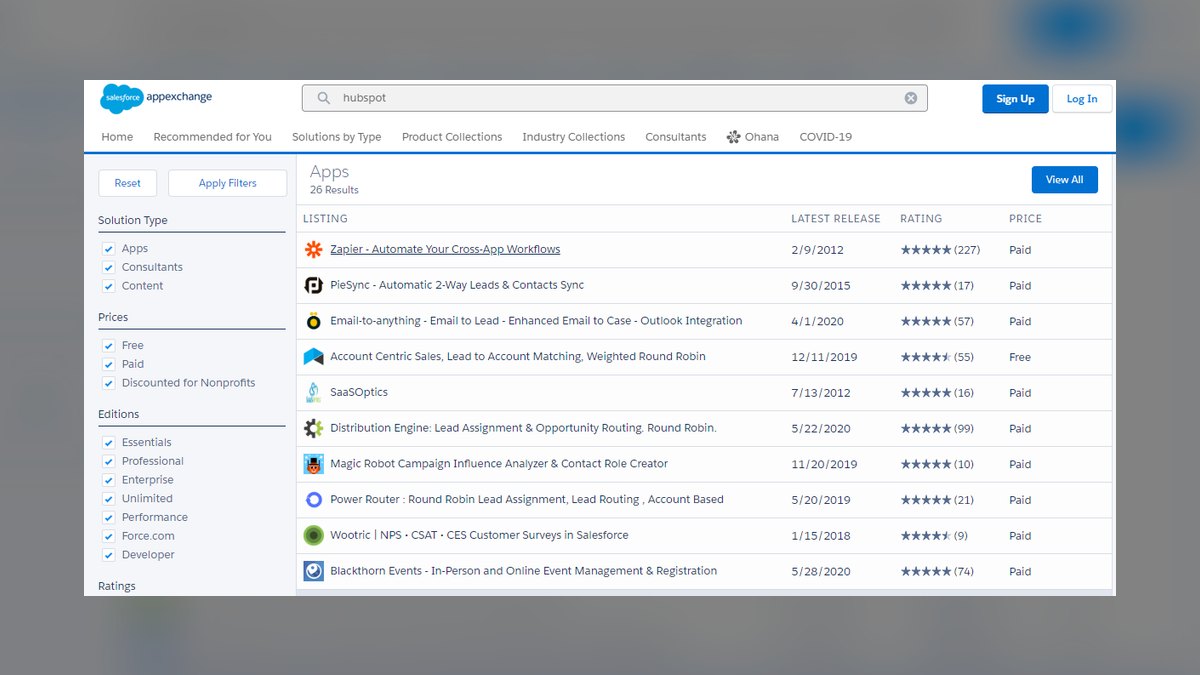Toggle the Enterprise edition checkbox
The width and height of the screenshot is (1200, 675).
(x=109, y=480)
